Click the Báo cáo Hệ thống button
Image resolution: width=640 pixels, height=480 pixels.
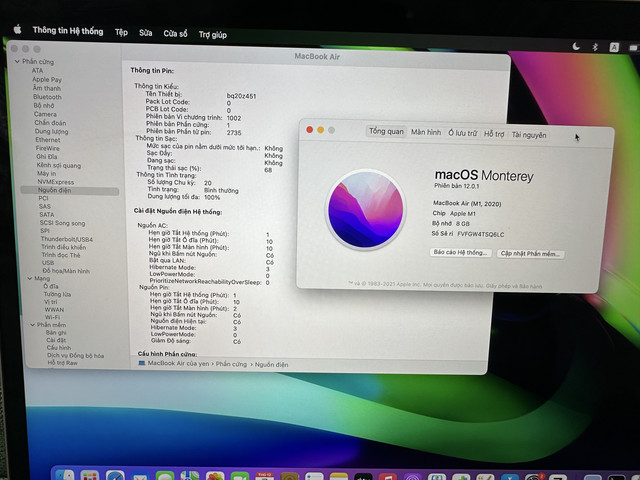[460, 252]
